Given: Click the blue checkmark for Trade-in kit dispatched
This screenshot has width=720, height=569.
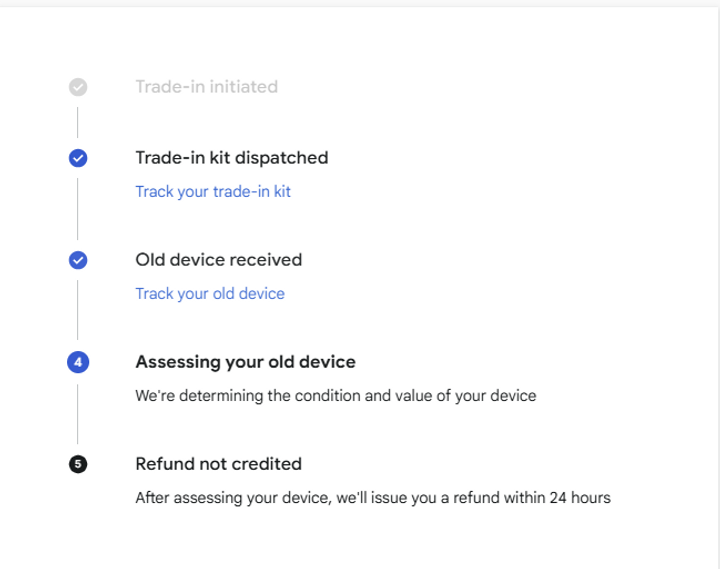Looking at the screenshot, I should coord(78,158).
